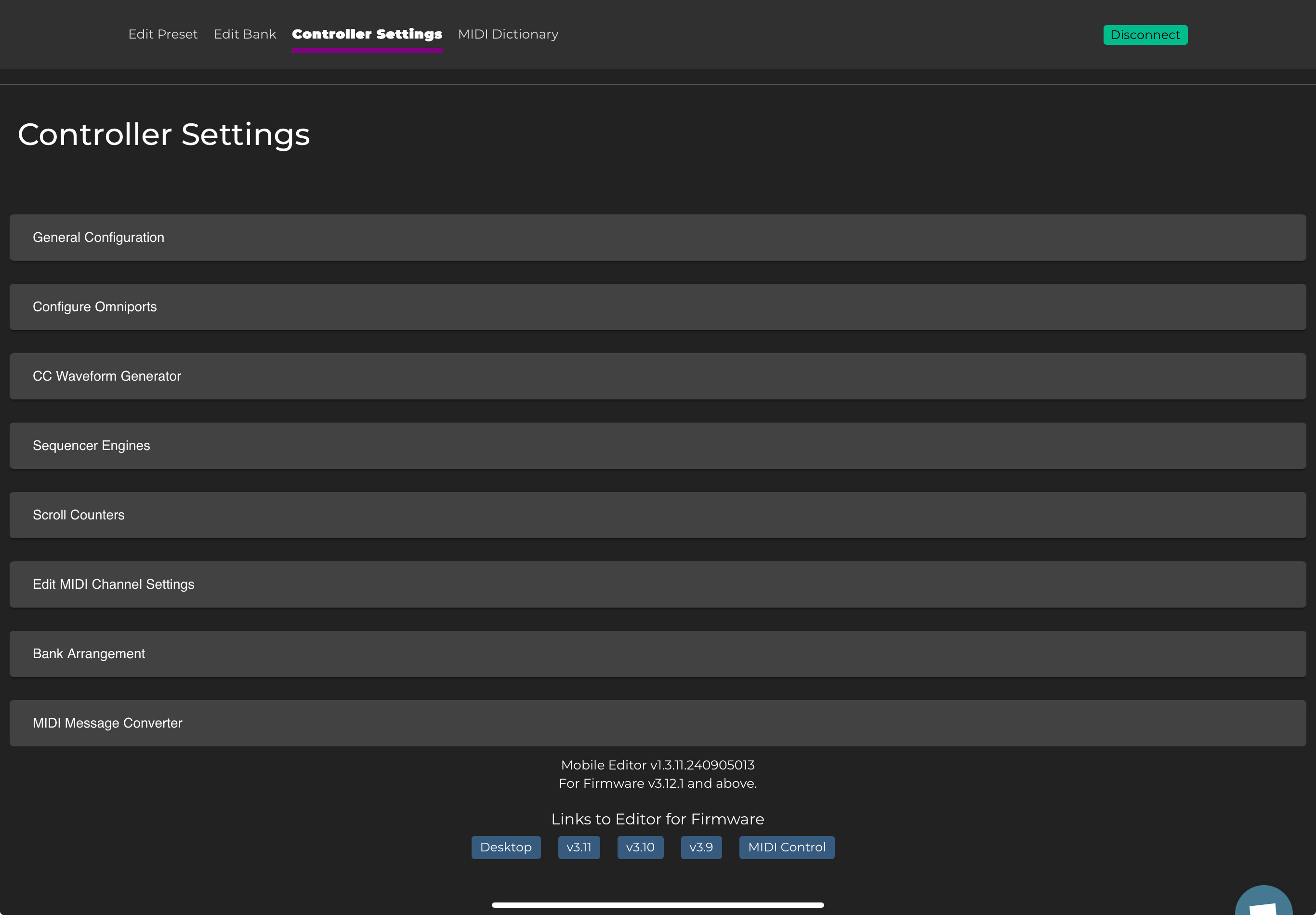Viewport: 1316px width, 915px height.
Task: Expand the Bank Arrangement section
Action: pyautogui.click(x=658, y=653)
